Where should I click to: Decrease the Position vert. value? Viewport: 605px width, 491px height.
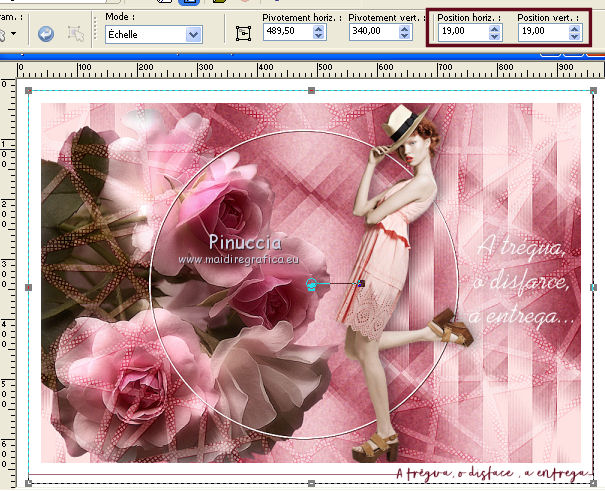[x=573, y=38]
